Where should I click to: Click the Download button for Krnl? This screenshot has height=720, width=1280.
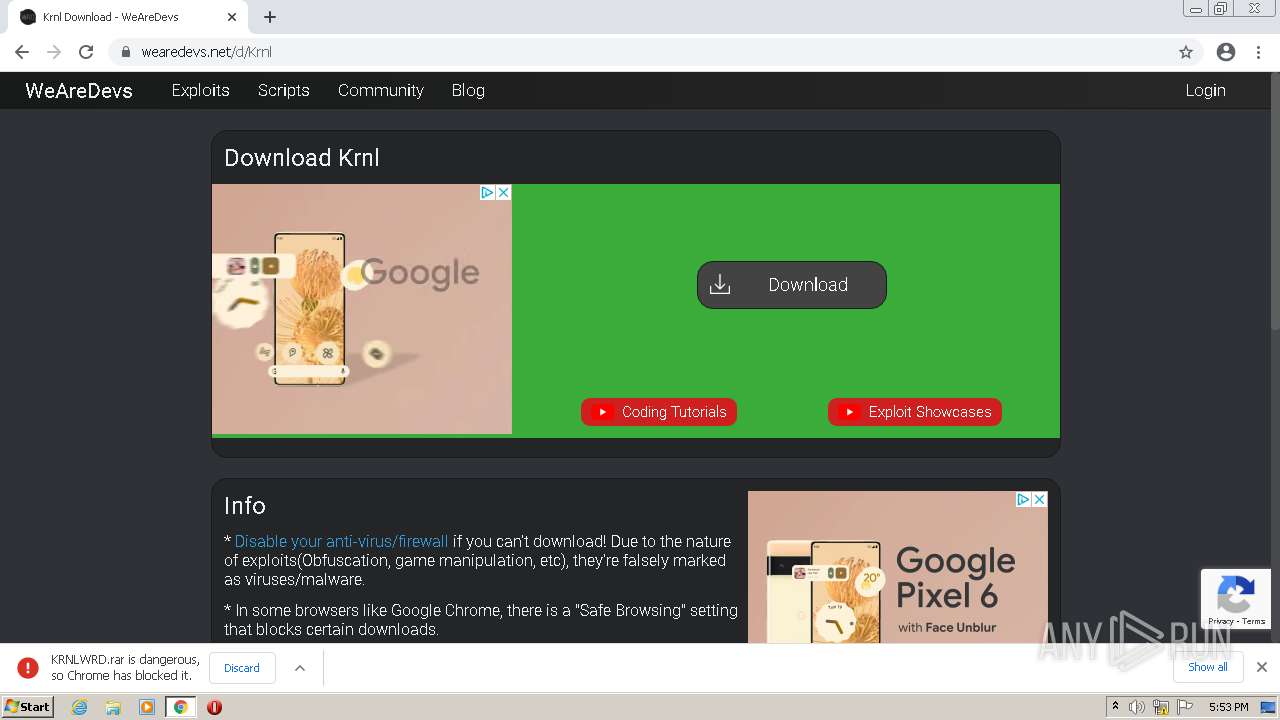pos(792,285)
